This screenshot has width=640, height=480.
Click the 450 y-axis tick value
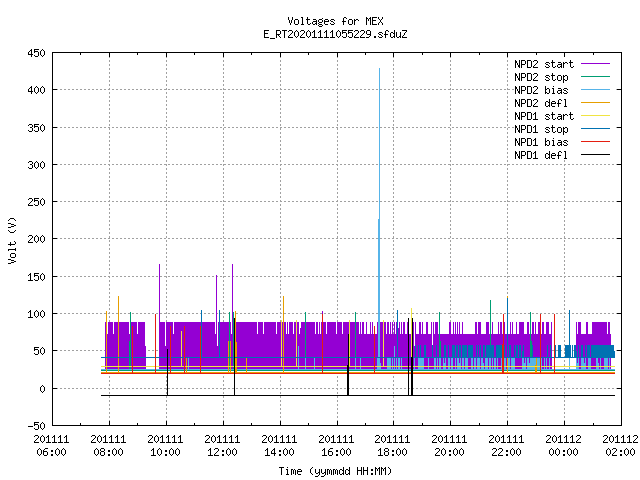click(x=36, y=53)
